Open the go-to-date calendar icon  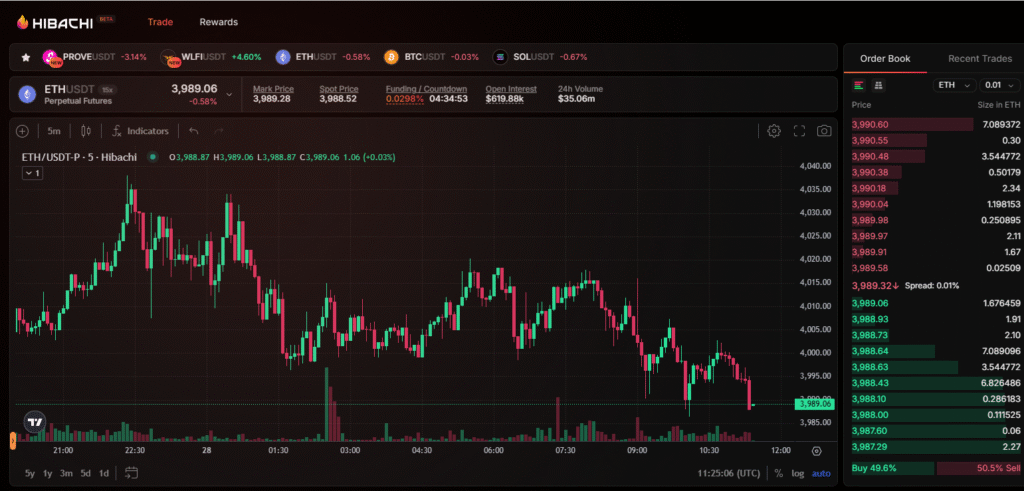[131, 473]
